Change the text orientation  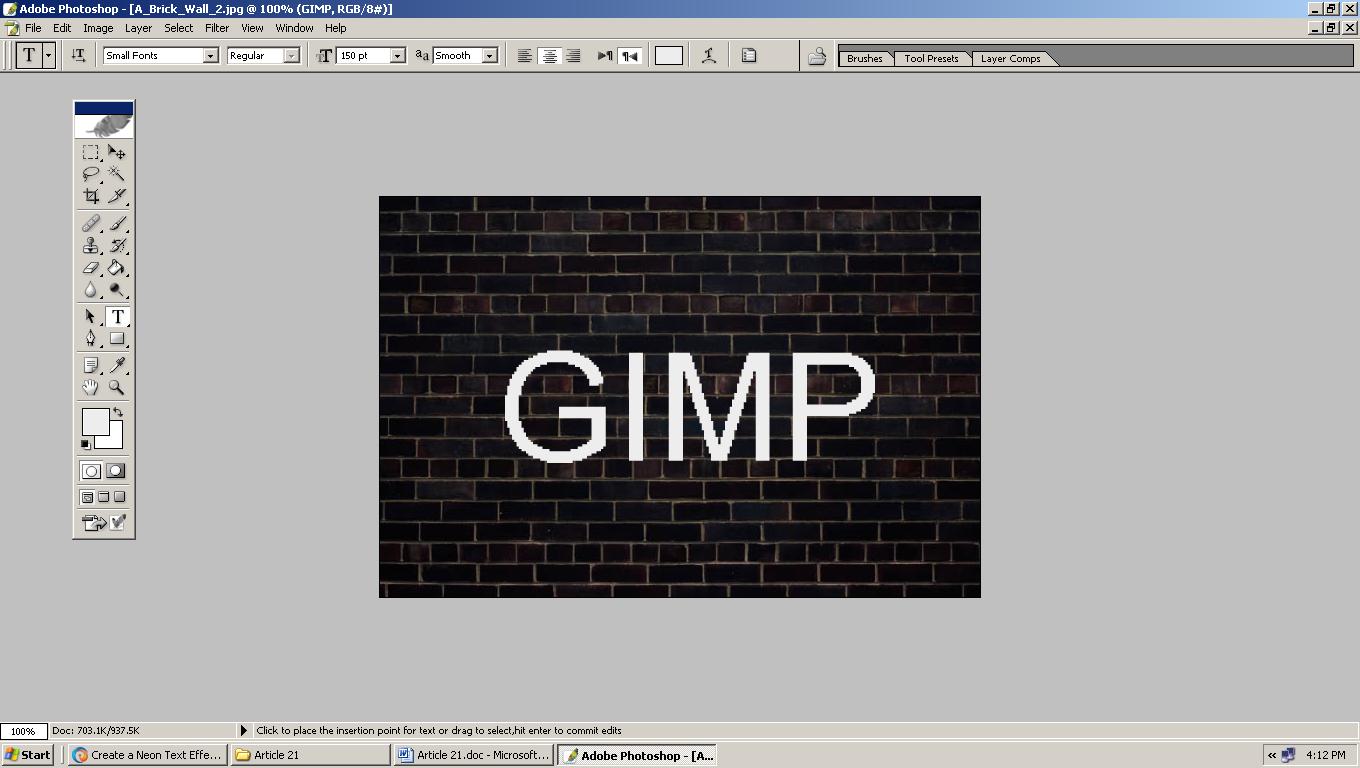78,56
